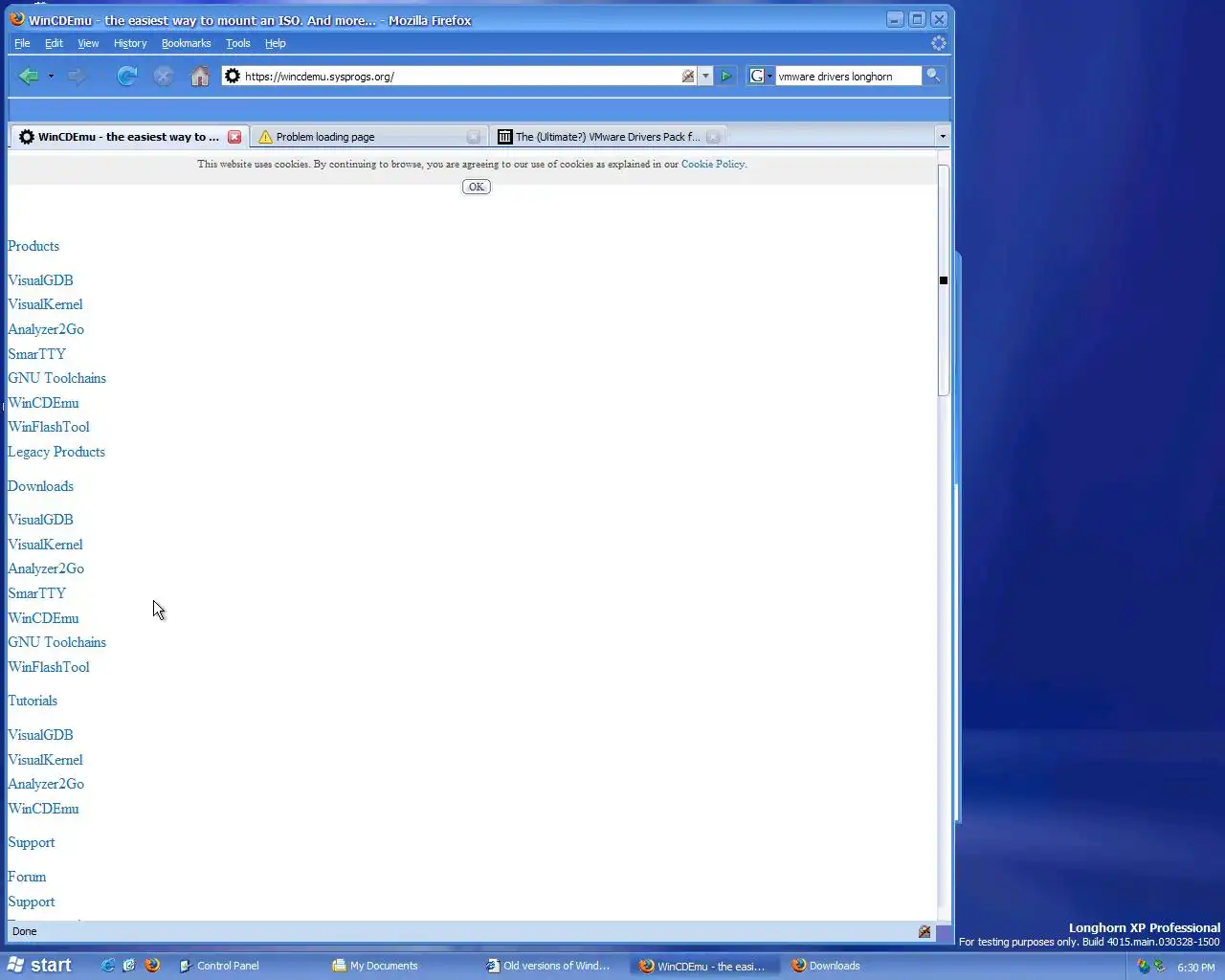The height and width of the screenshot is (980, 1225).
Task: Click the Downloads heading link
Action: coord(40,486)
